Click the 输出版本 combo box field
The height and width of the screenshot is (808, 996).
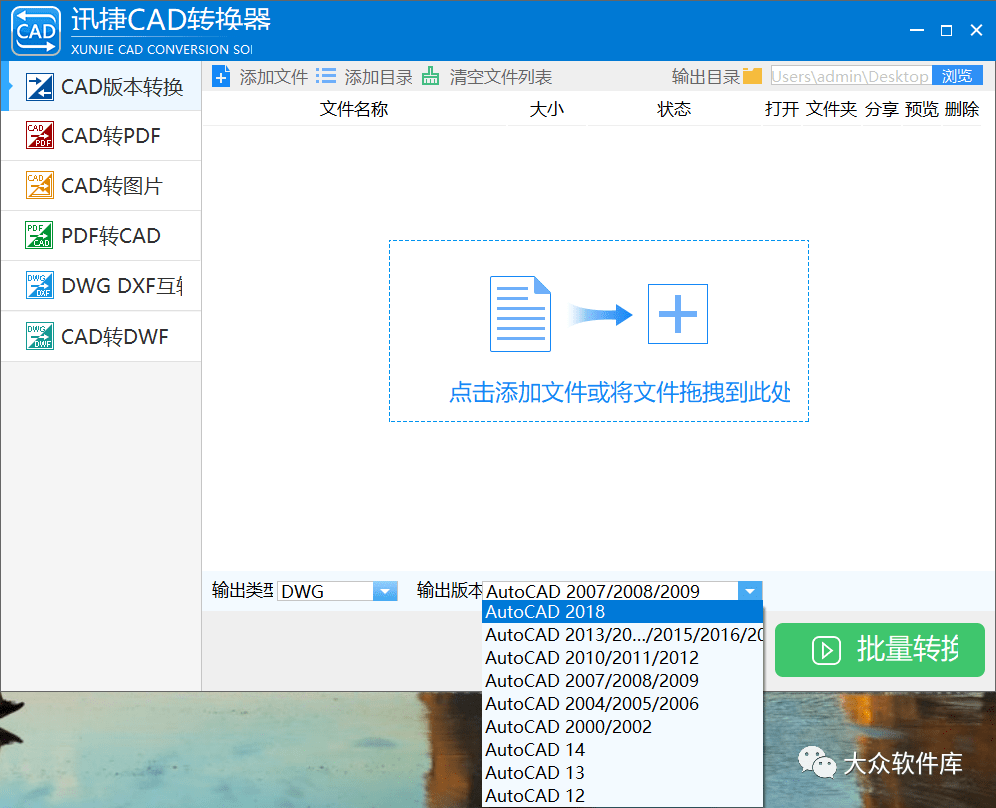[622, 591]
